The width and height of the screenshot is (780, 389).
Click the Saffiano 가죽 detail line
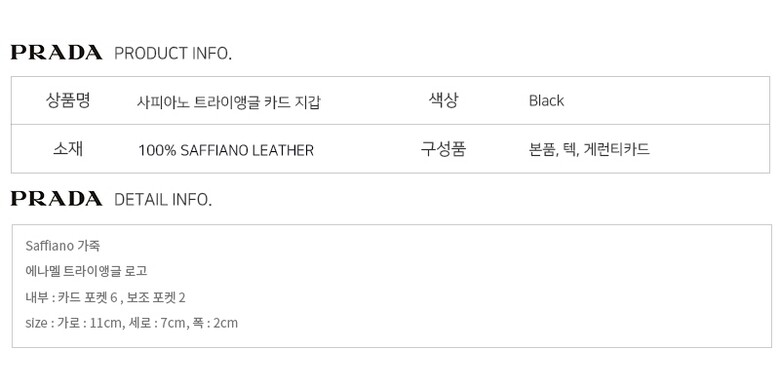tap(63, 246)
